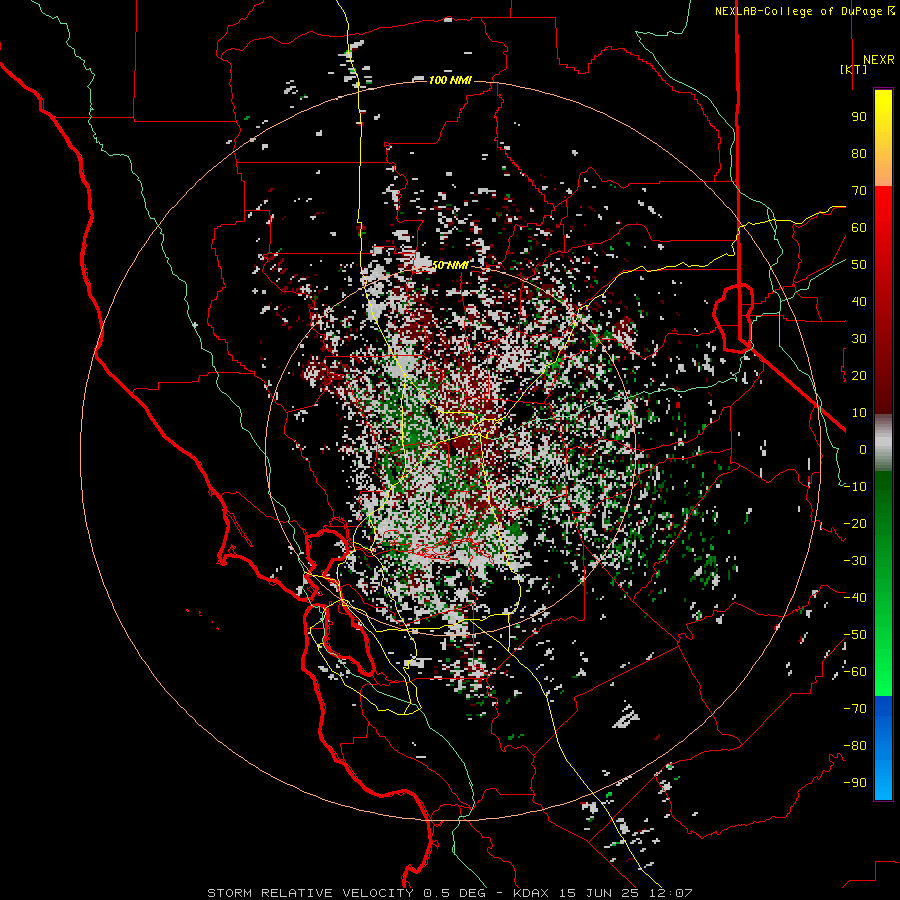
Task: Click the -40 scale value
Action: pyautogui.click(x=855, y=598)
